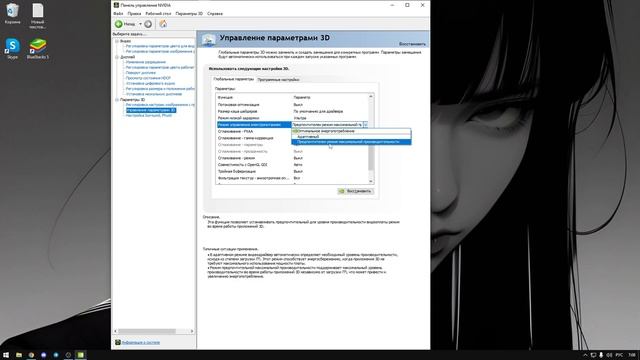640x360 pixels.
Task: Open the Рабочий стол menu
Action: 158,13
